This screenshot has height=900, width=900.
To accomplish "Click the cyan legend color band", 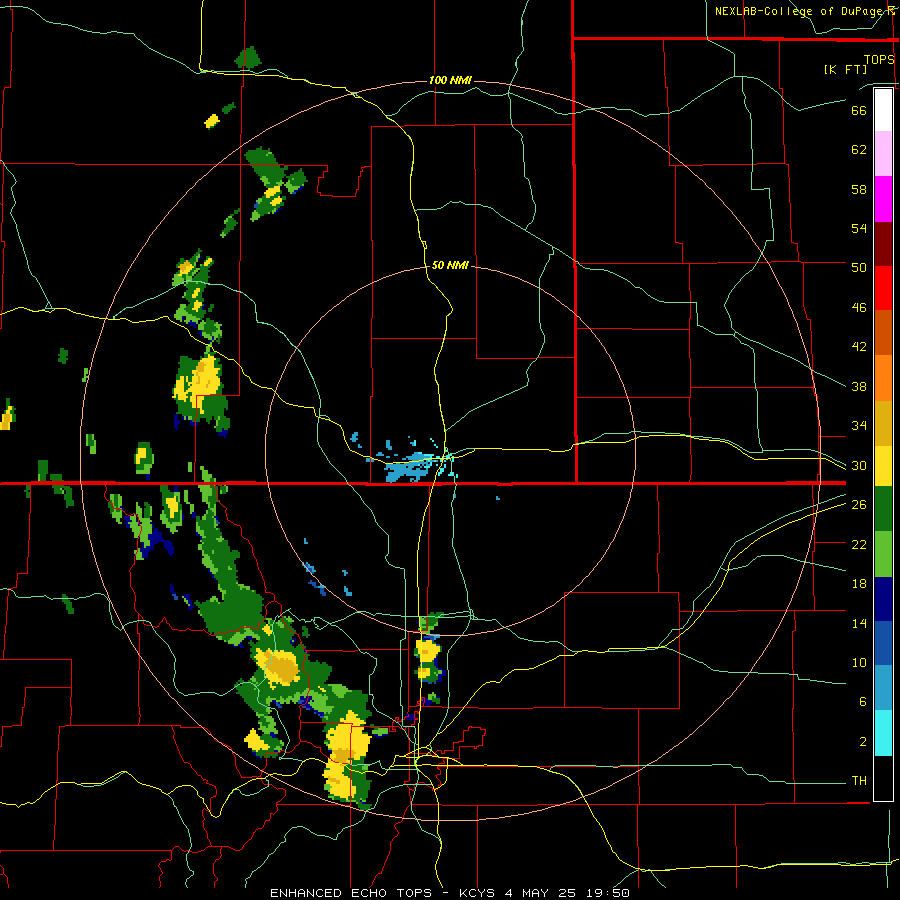I will [883, 733].
